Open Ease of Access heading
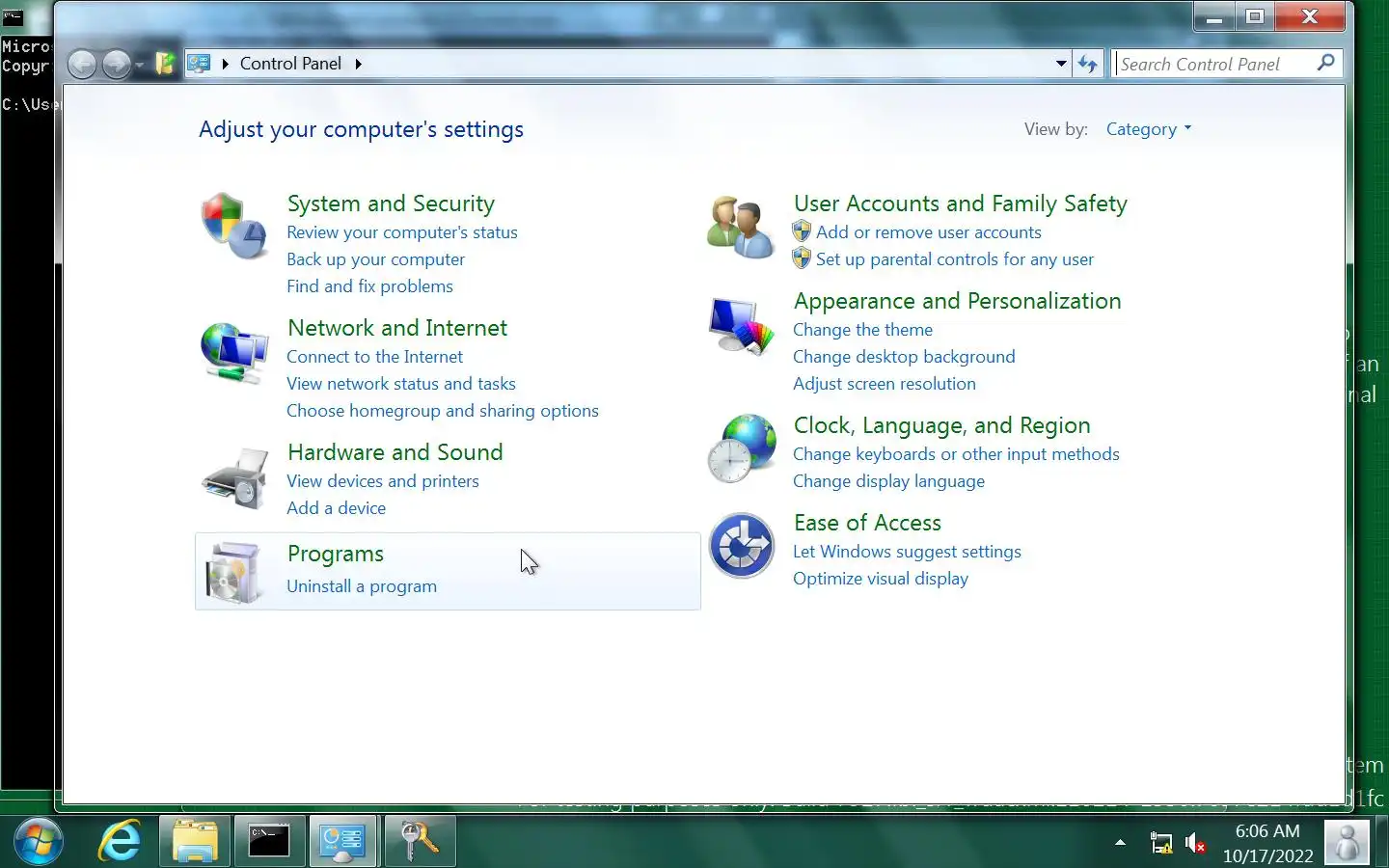This screenshot has height=868, width=1389. 867,523
